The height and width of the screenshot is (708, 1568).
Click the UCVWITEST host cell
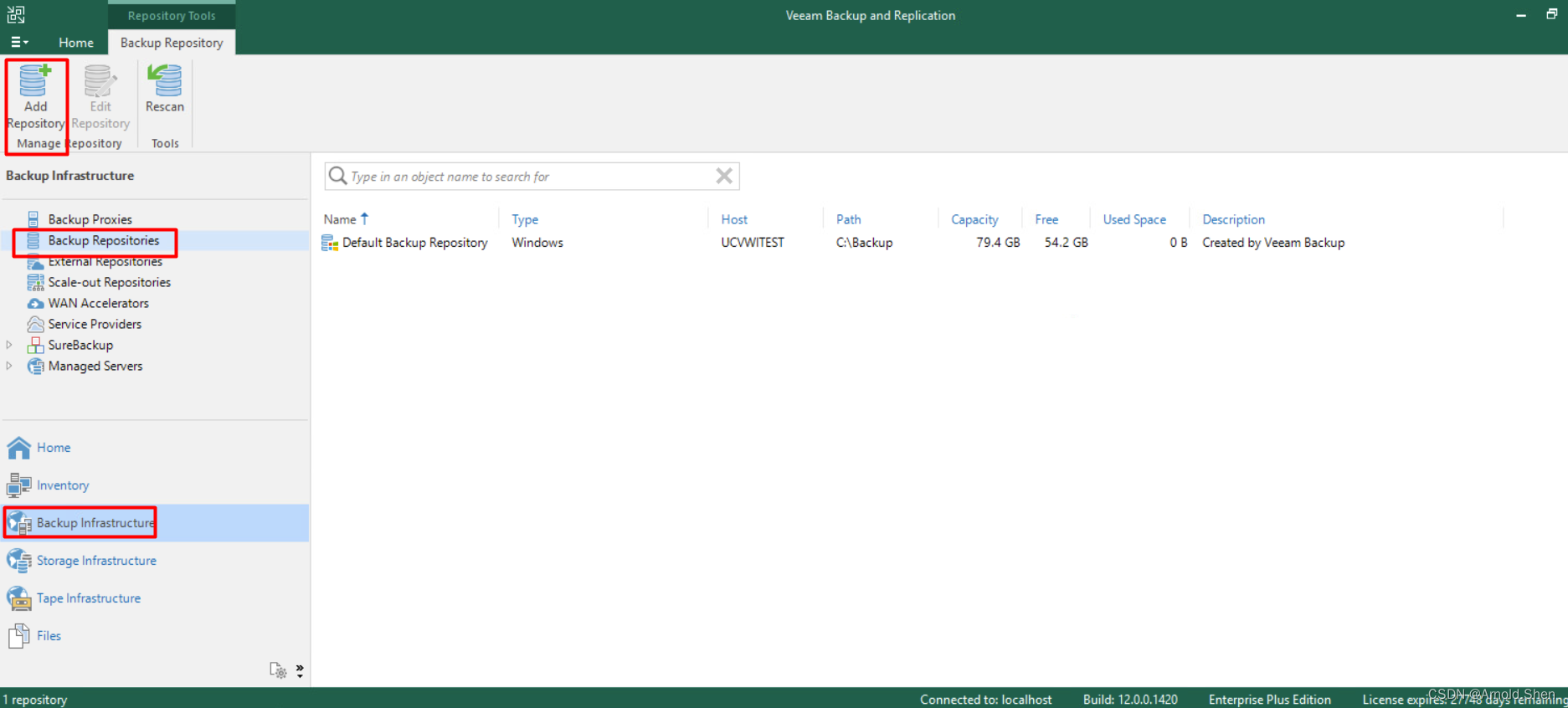tap(753, 243)
